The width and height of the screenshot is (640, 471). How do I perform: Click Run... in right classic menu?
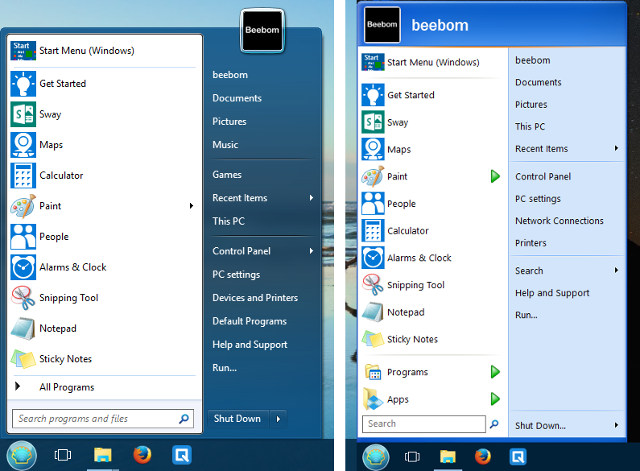click(x=526, y=315)
